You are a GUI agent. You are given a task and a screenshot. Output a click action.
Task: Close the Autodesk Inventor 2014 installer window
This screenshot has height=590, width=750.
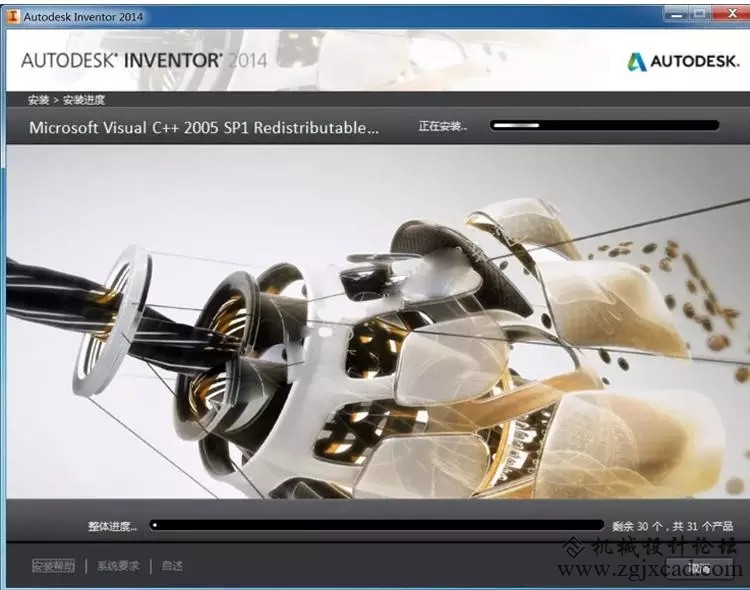tap(730, 14)
